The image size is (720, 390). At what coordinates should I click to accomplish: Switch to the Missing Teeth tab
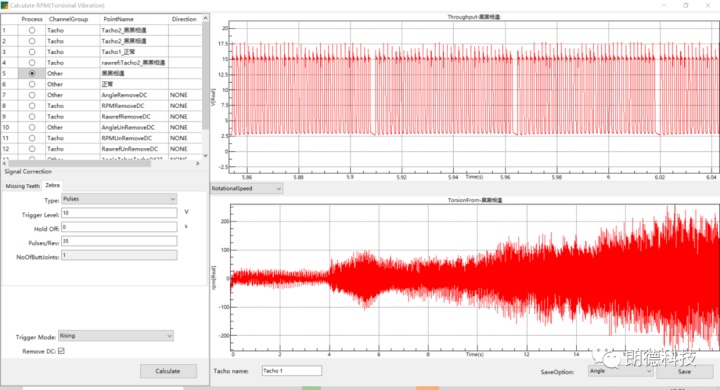click(22, 186)
